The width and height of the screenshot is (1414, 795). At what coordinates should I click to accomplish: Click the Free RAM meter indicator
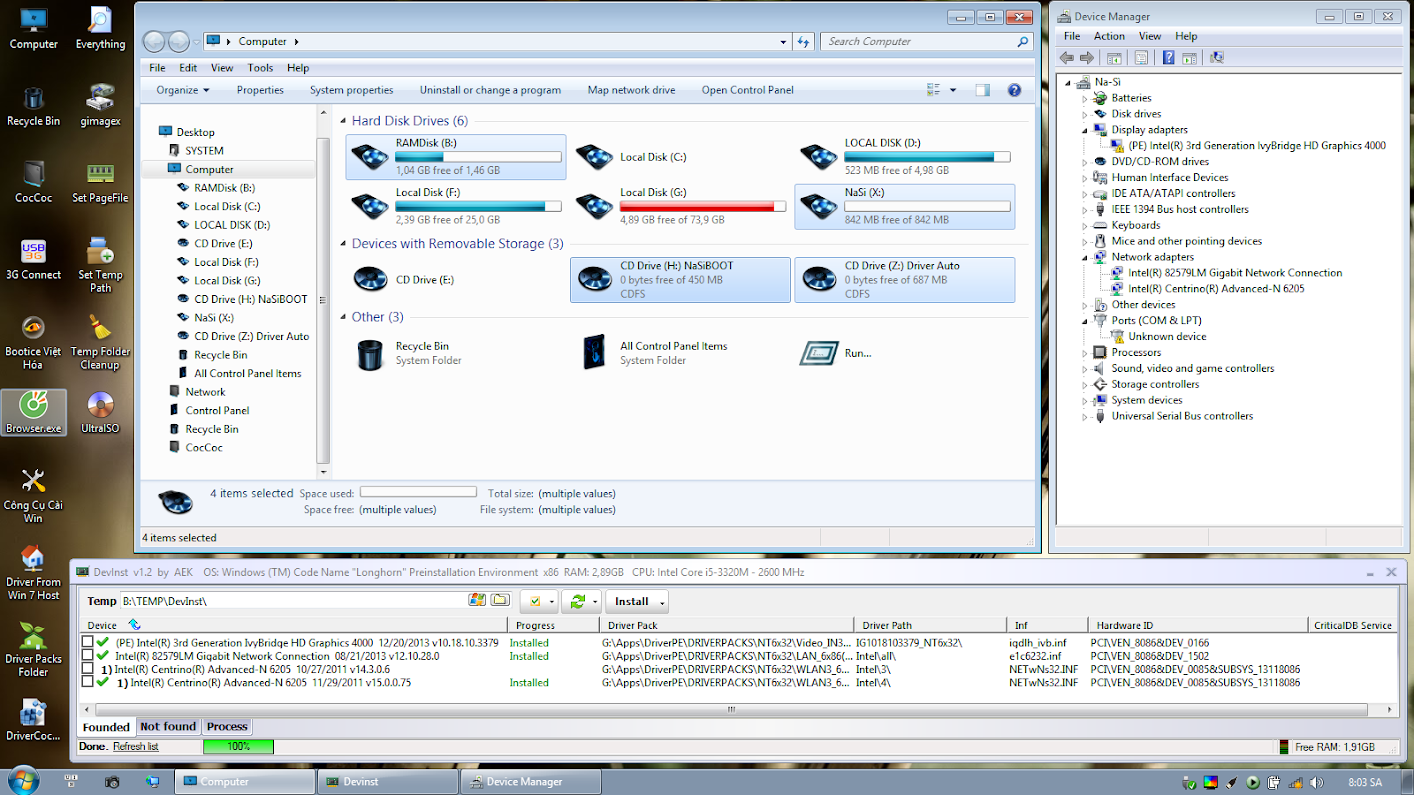pyautogui.click(x=1283, y=747)
